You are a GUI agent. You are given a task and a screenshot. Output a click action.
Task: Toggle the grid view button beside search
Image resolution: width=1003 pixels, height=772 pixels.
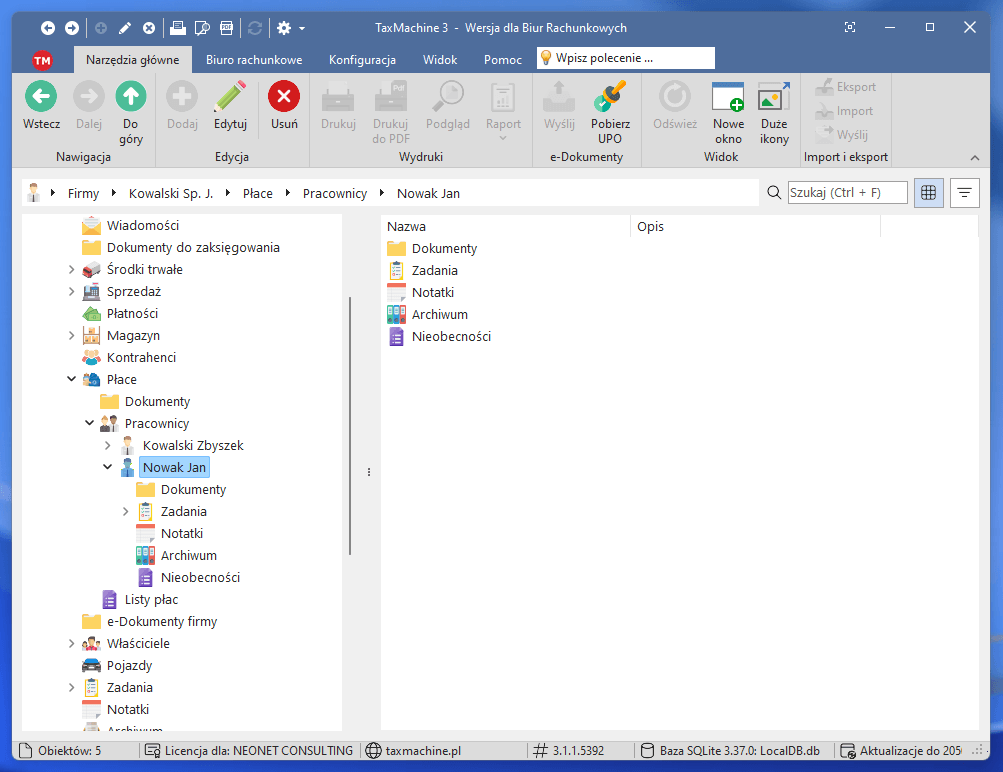pos(928,192)
